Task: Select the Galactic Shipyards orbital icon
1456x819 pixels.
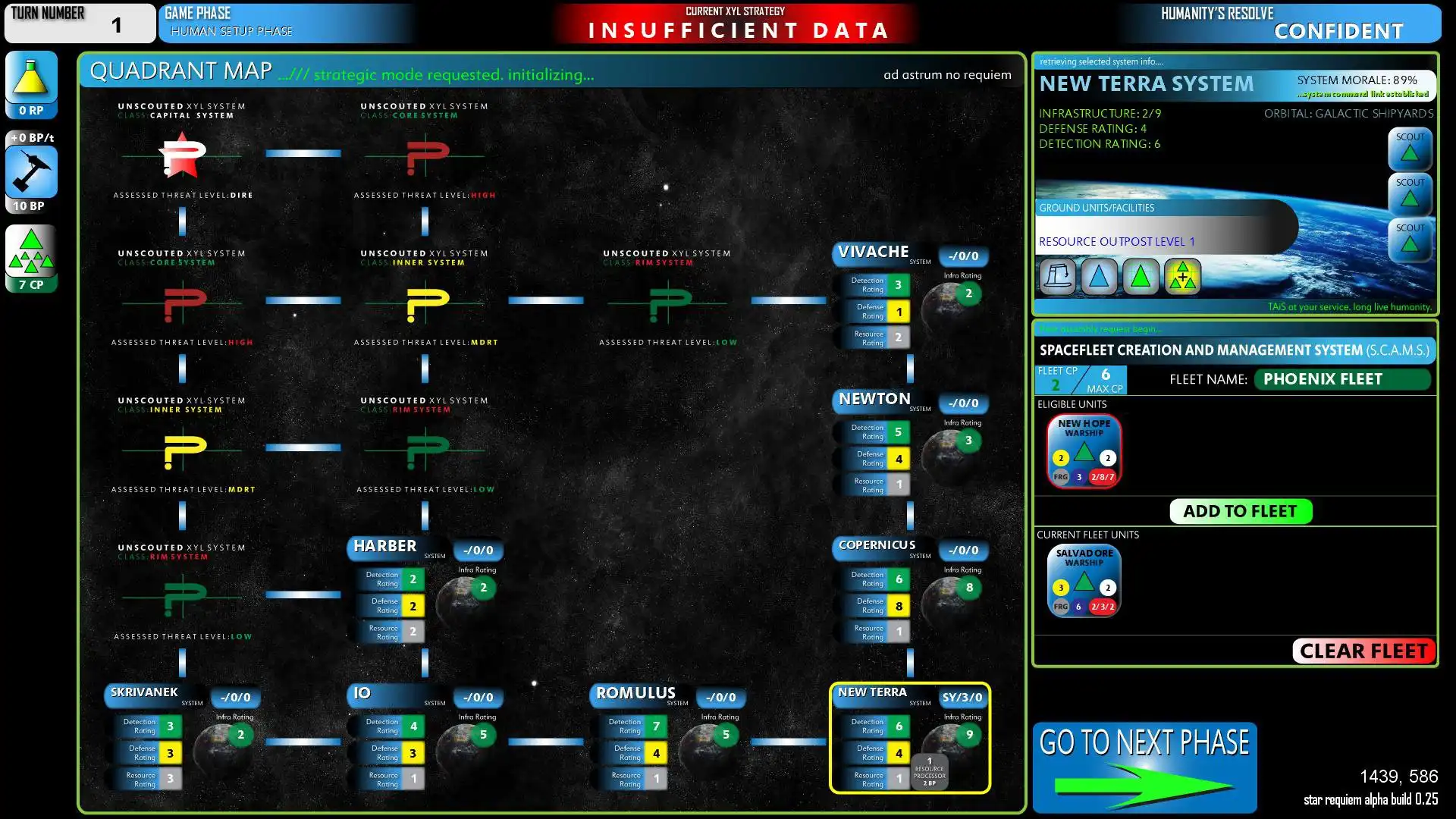Action: coord(1060,277)
